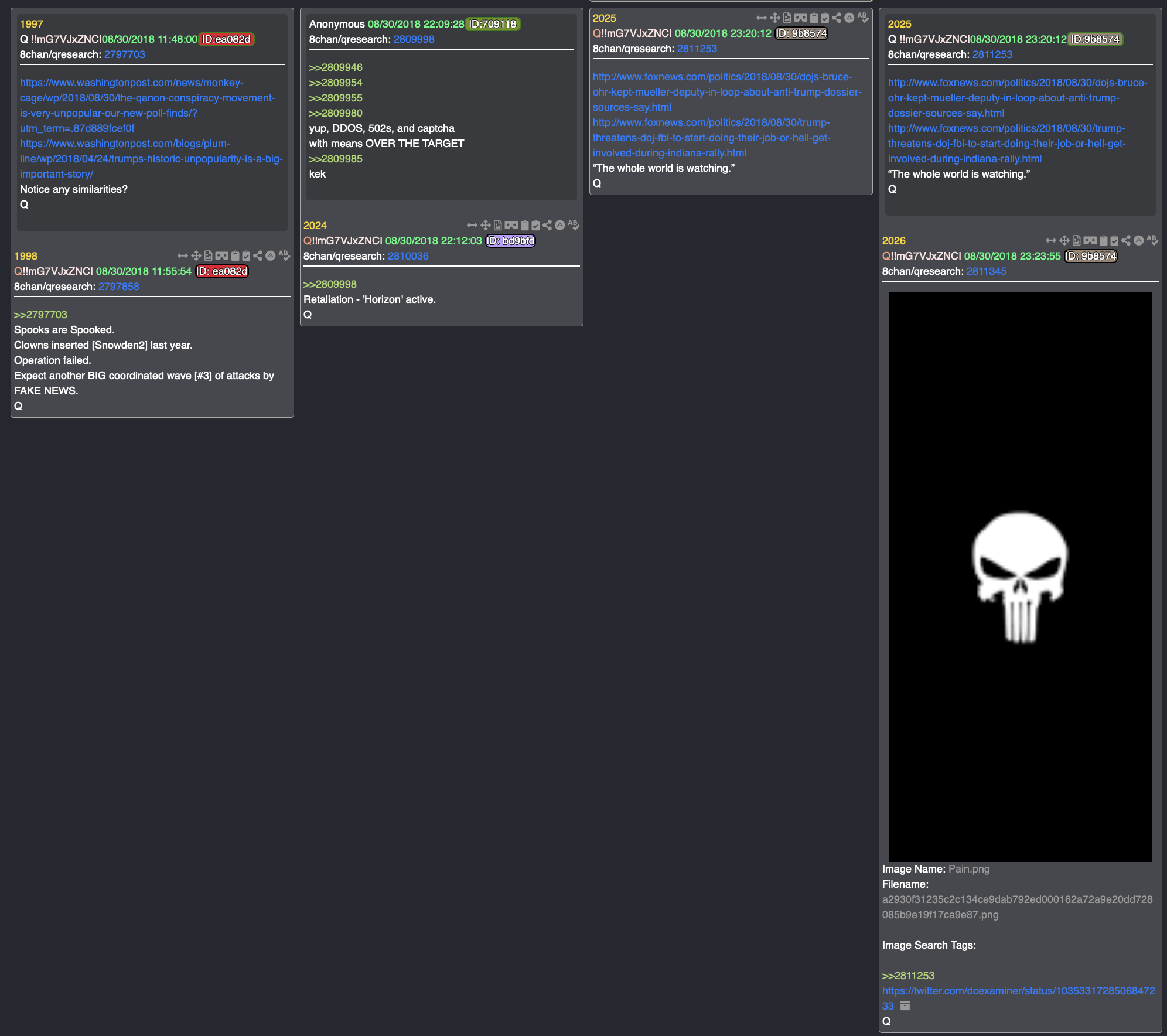The height and width of the screenshot is (1036, 1167).
Task: Click the image file icon on post 2024
Action: coord(498,226)
